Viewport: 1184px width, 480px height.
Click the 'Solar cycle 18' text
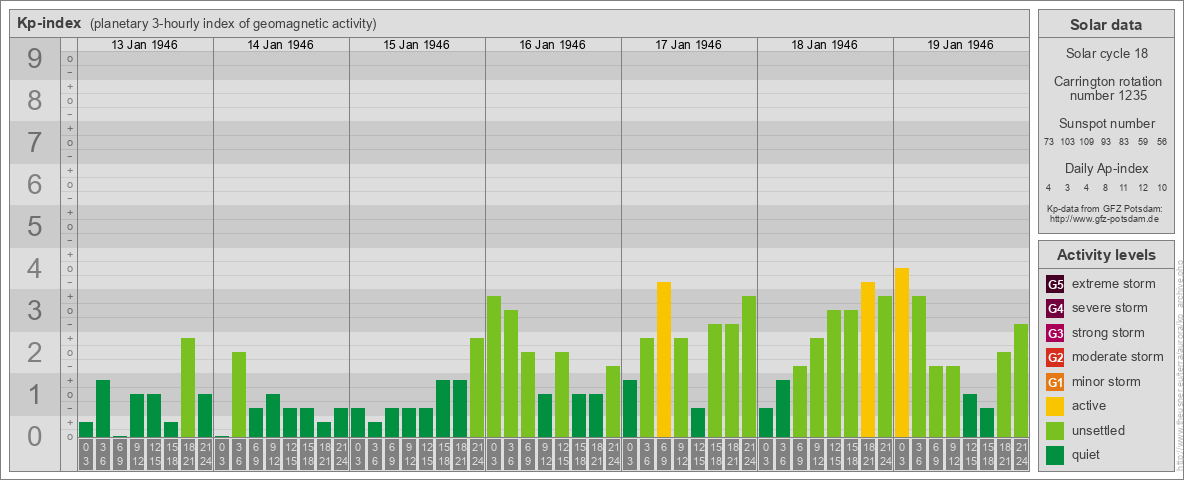pos(1106,54)
